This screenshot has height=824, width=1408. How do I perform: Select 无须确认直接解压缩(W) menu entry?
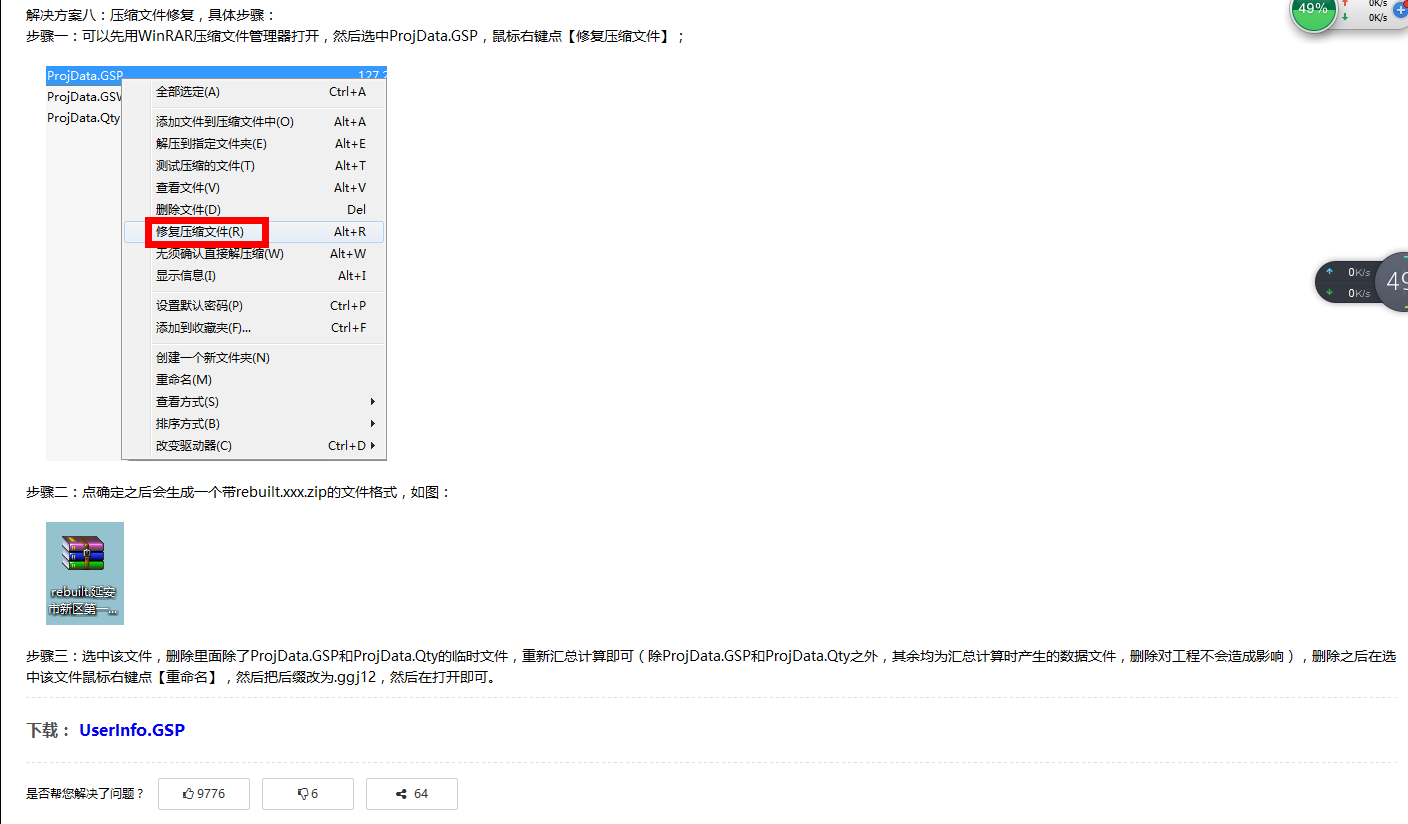coord(254,254)
